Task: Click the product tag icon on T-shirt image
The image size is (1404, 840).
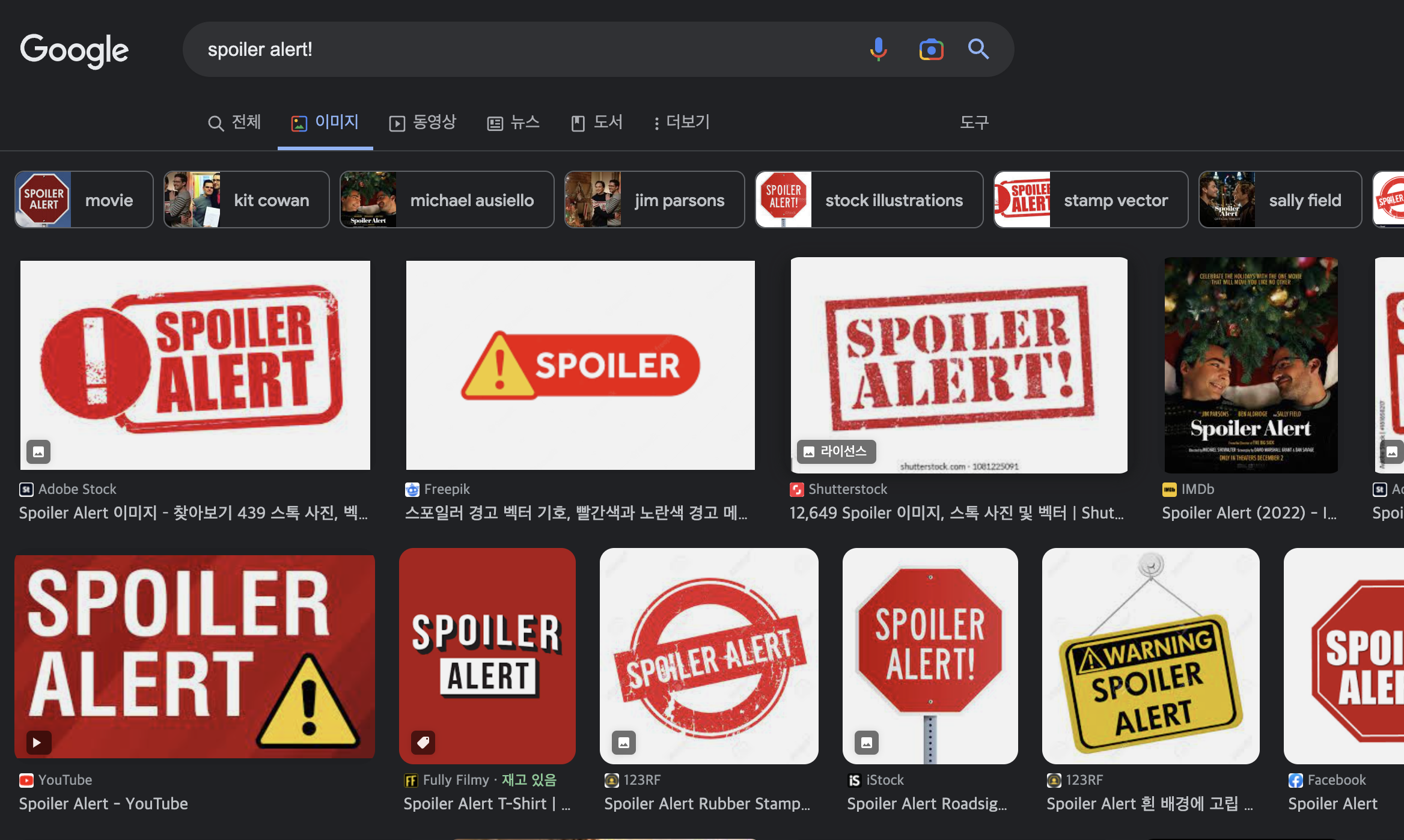Action: (423, 743)
